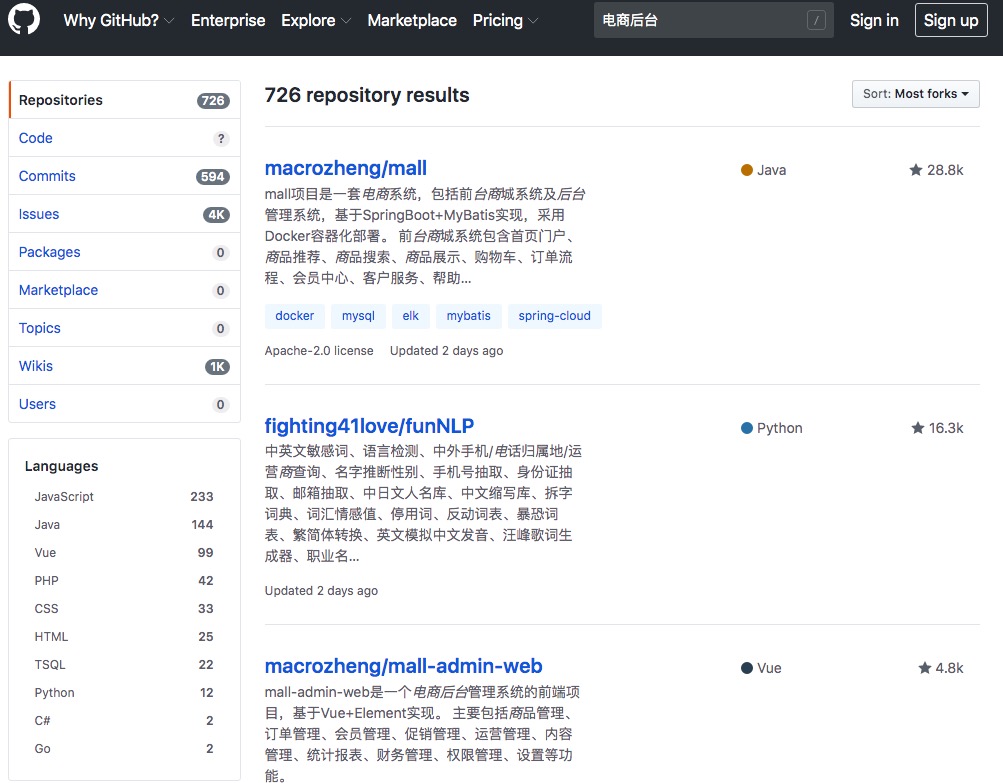Screen dimensions: 1003x783
Task: Click the star icon beside 16.3k
Action: click(918, 428)
